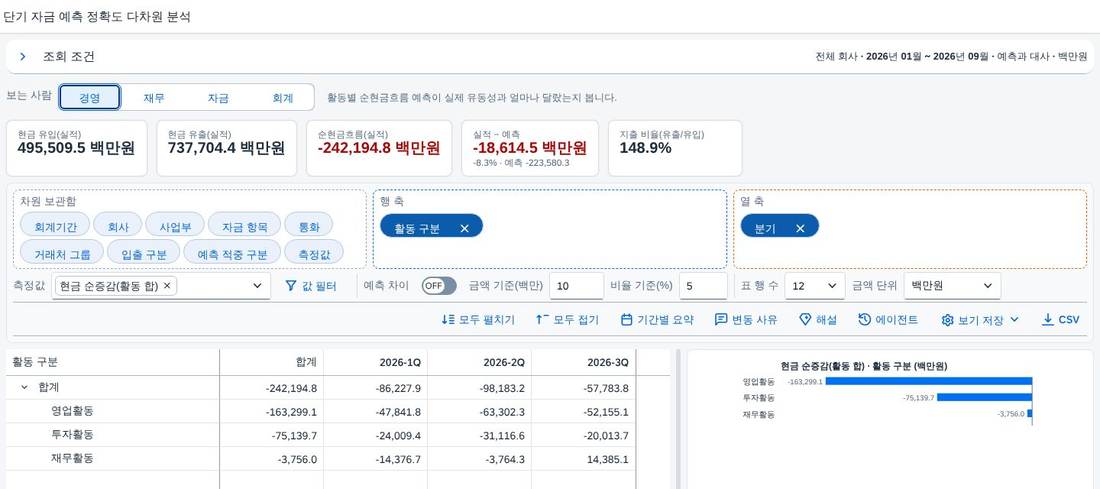1100x489 pixels.
Task: Open the 값 필터 funnel filter
Action: pos(311,286)
